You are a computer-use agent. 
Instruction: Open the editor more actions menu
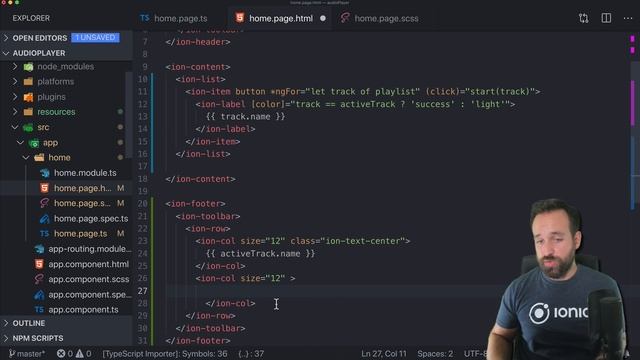628,18
